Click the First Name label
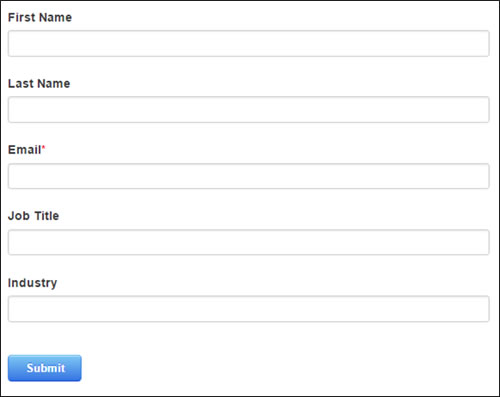Image resolution: width=500 pixels, height=397 pixels. click(x=40, y=17)
